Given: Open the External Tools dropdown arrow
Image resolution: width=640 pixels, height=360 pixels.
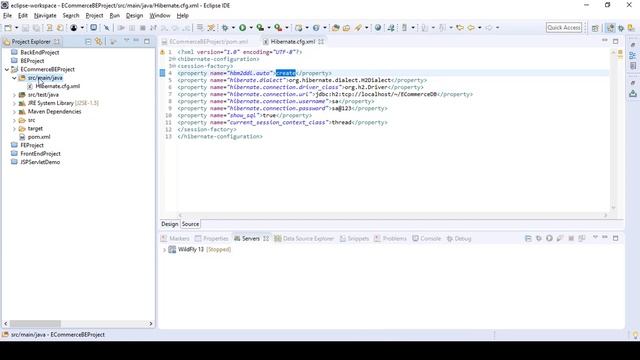Looking at the screenshot, I should (287, 28).
